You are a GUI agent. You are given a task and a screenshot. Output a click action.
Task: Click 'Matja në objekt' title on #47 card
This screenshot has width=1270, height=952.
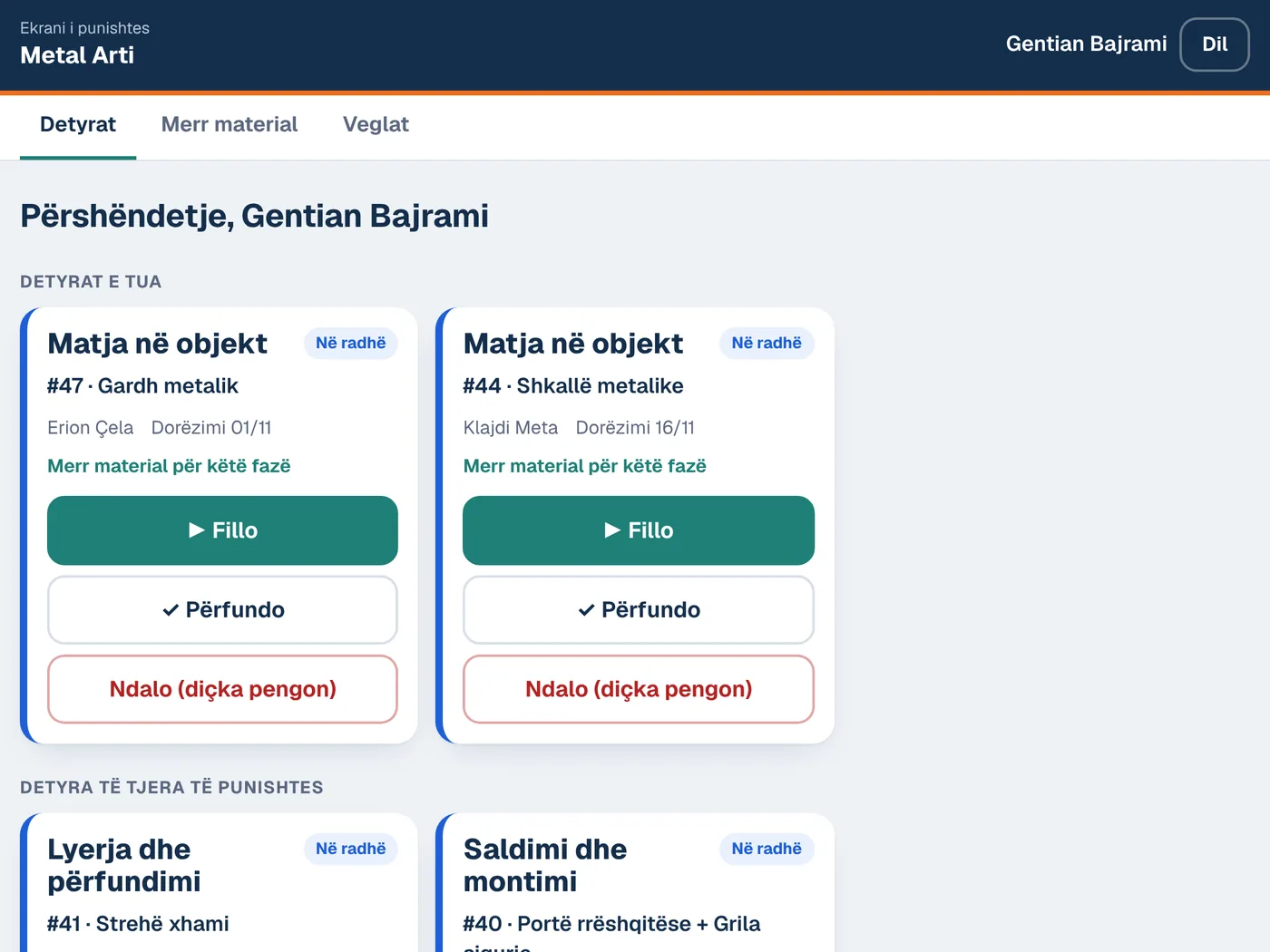157,344
